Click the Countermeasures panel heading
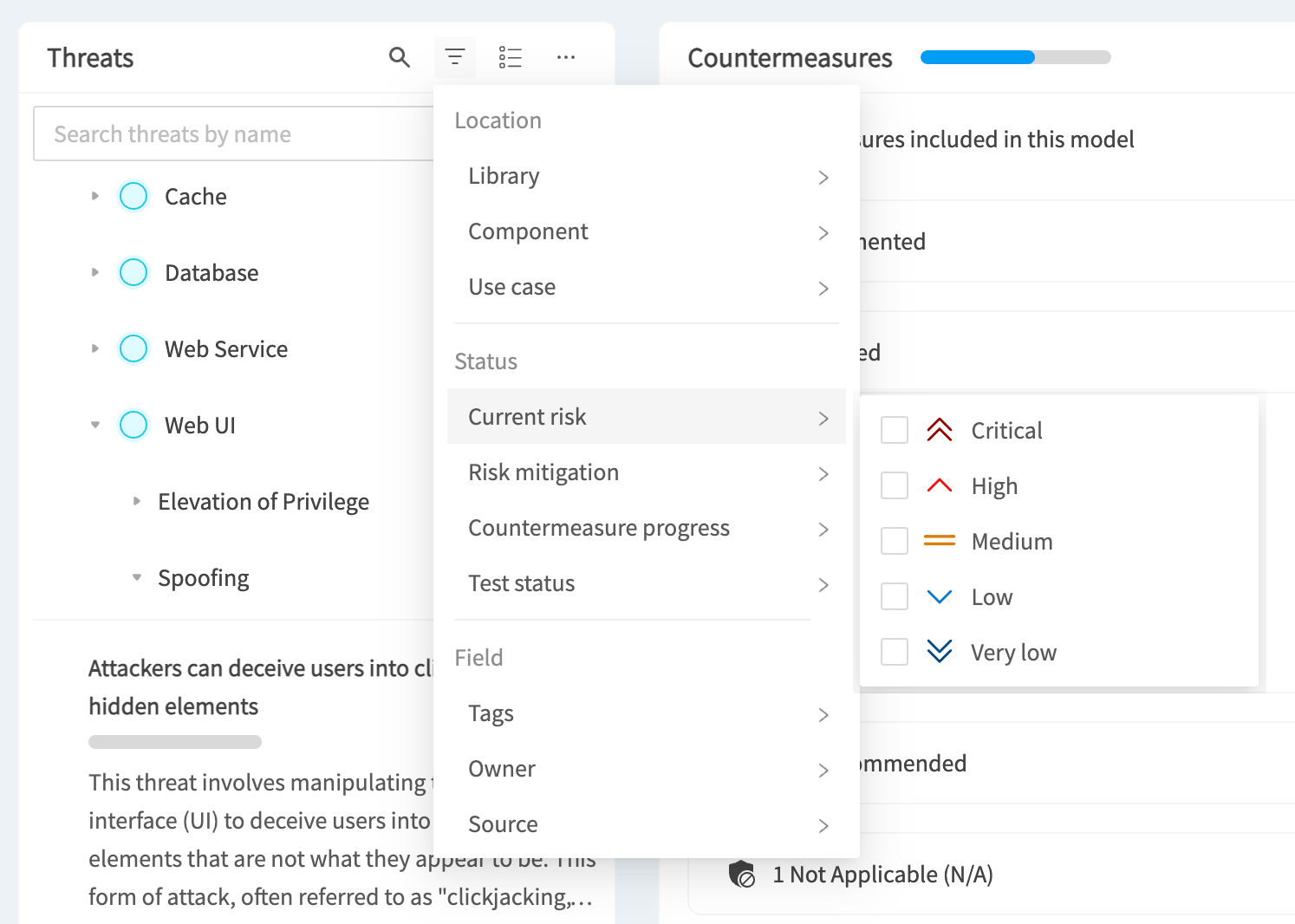Viewport: 1295px width, 924px height. 790,57
